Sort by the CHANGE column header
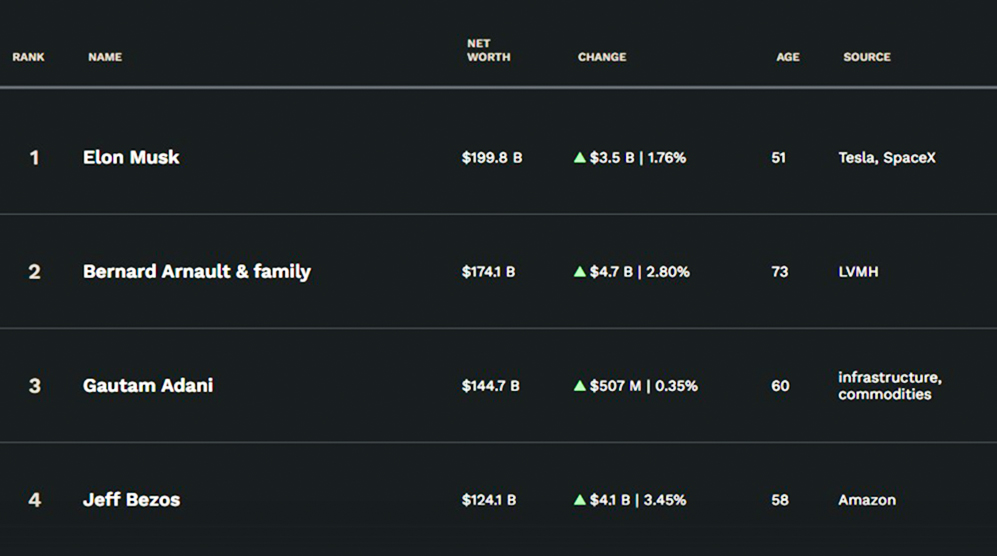 pos(602,57)
